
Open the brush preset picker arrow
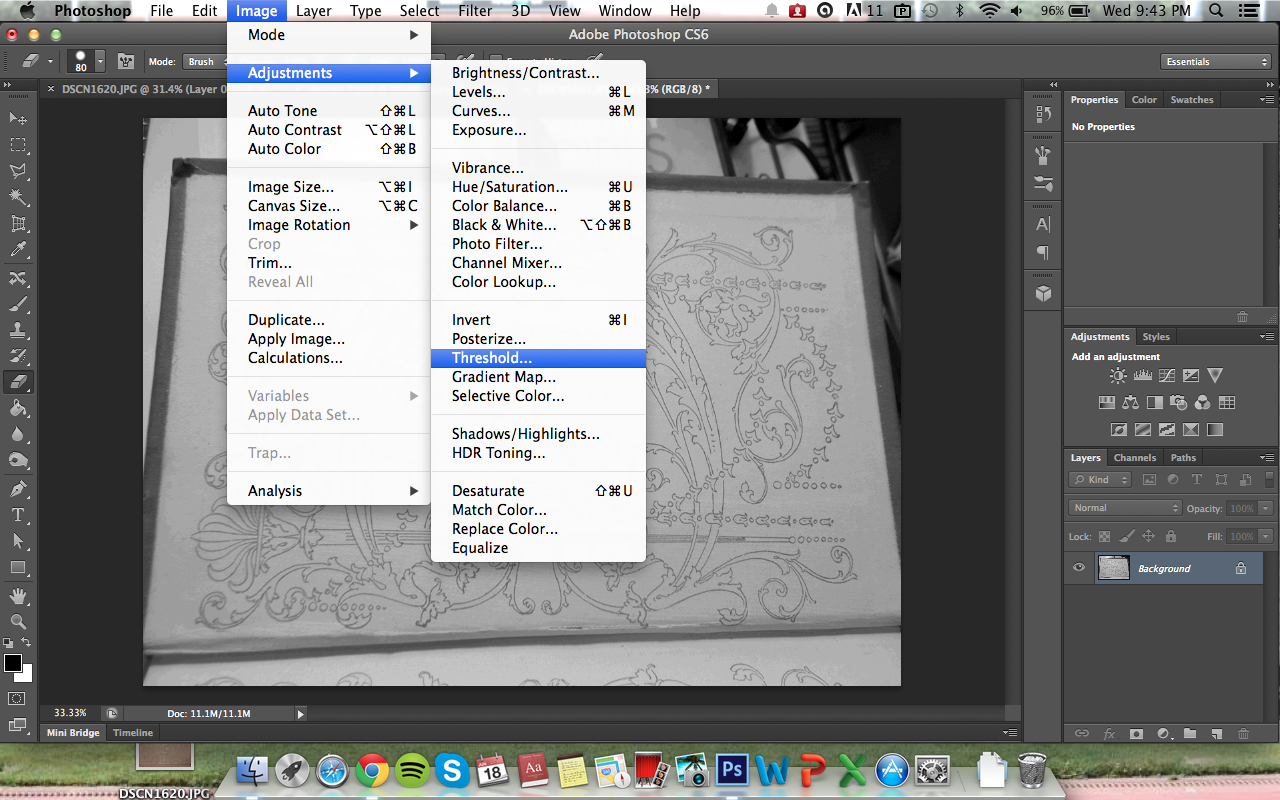[x=102, y=62]
